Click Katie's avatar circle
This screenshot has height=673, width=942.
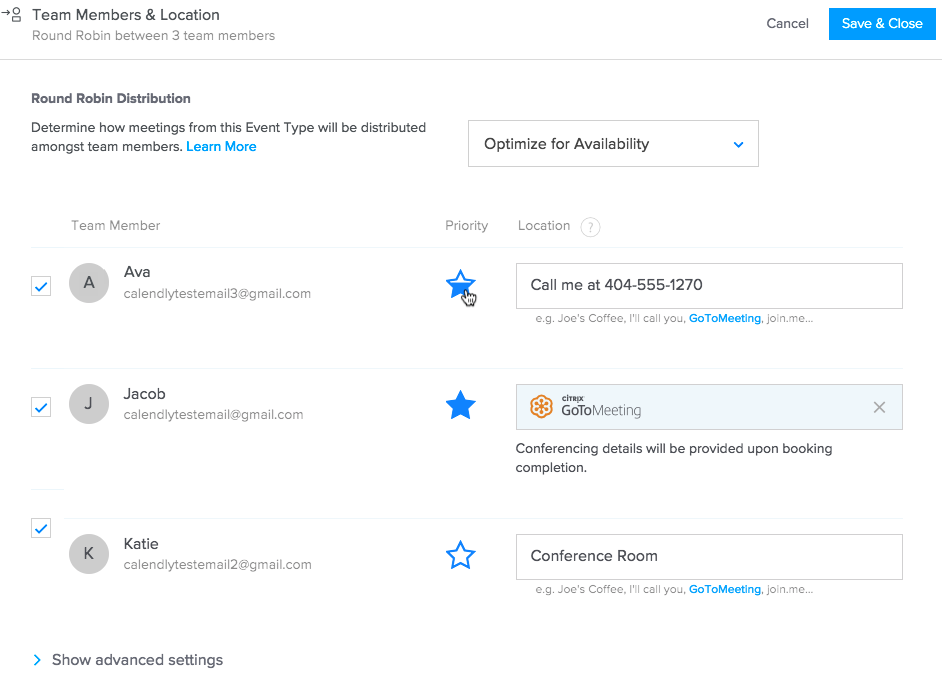pos(89,553)
